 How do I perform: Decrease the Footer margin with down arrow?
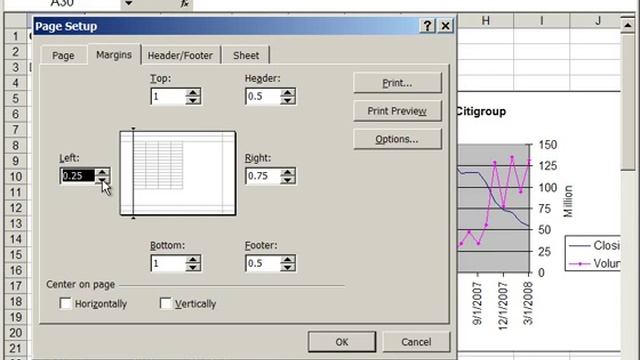coord(287,267)
